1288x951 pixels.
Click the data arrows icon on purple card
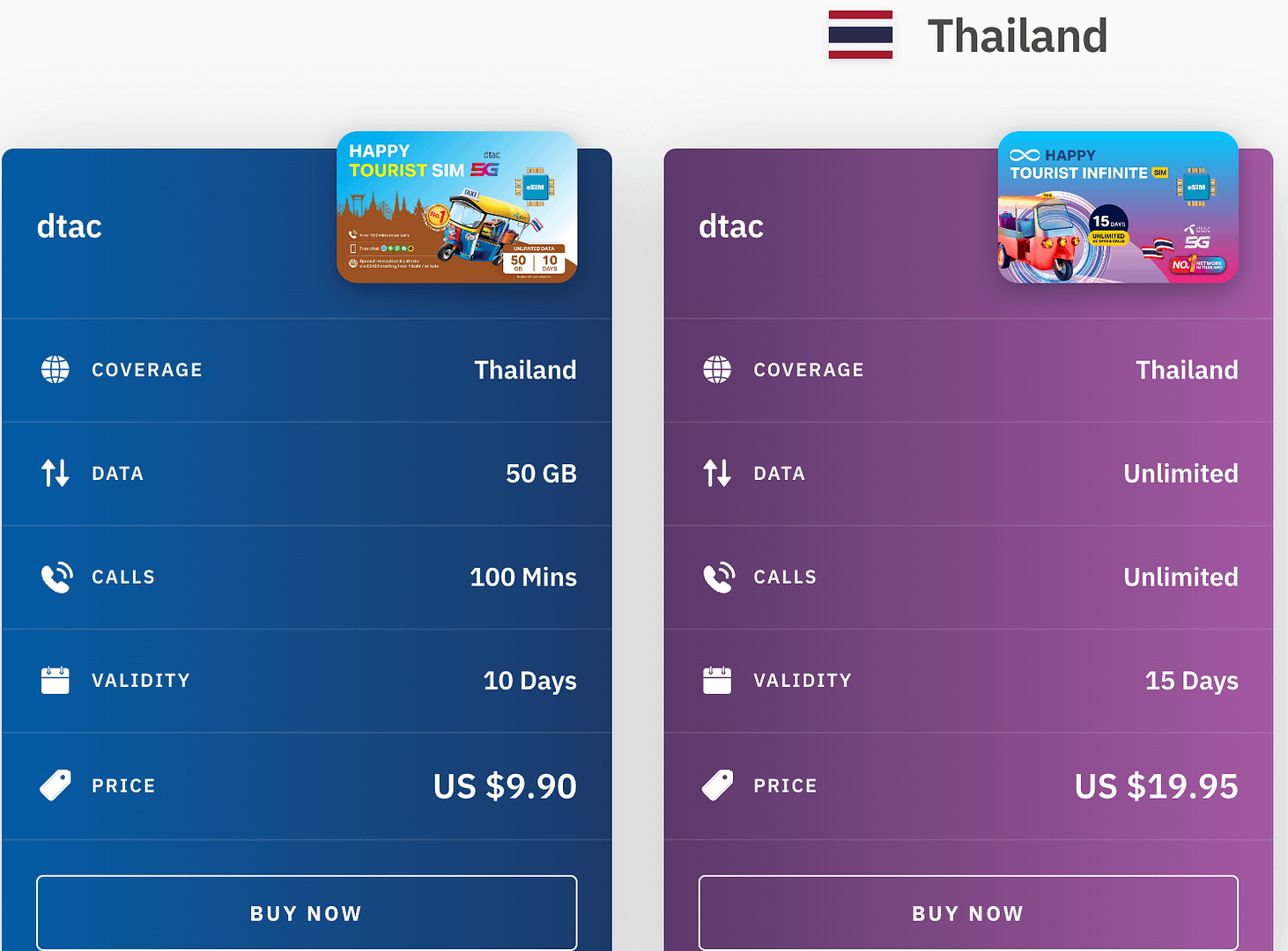click(717, 473)
